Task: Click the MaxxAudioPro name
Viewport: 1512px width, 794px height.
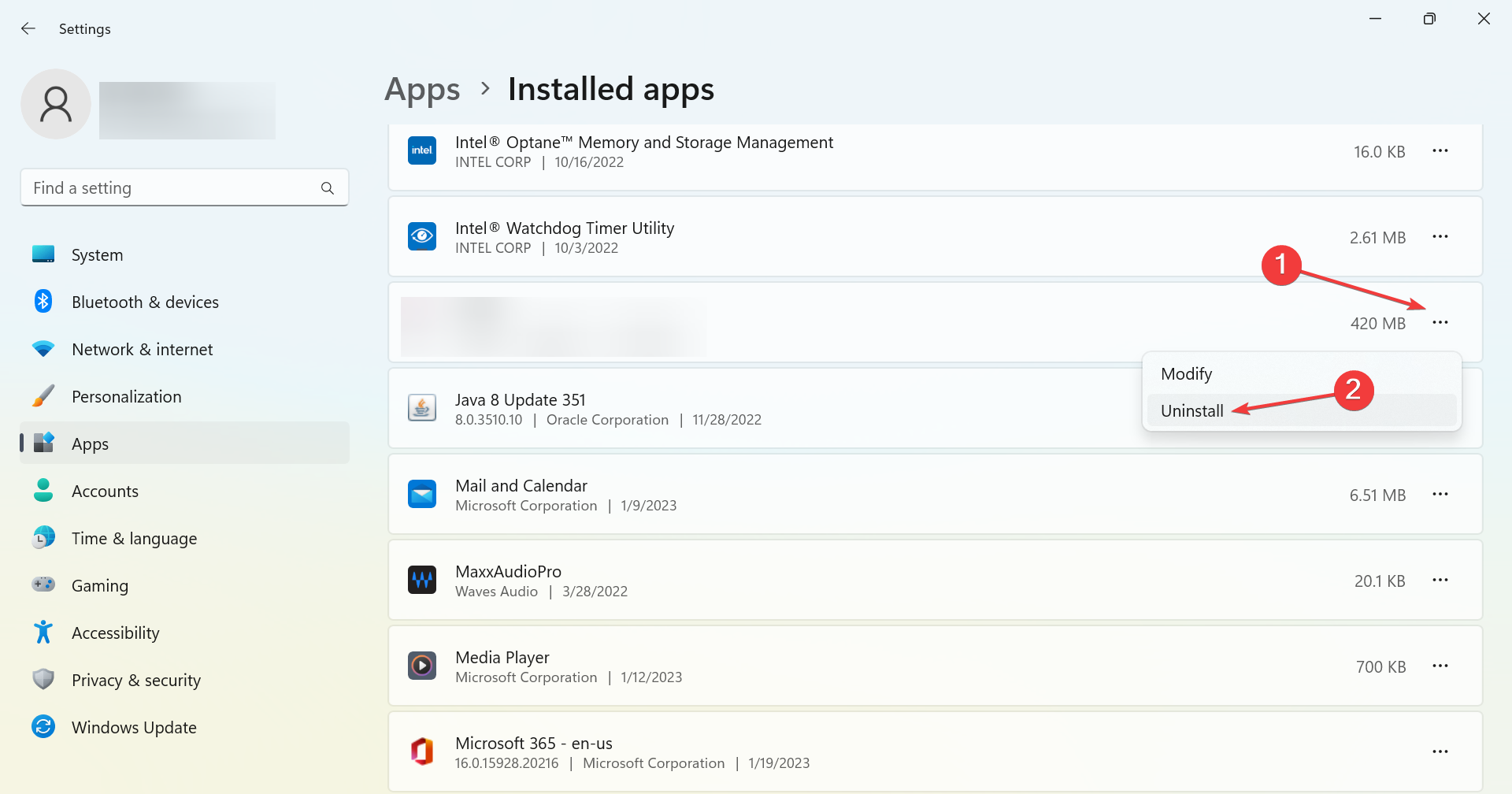Action: [509, 572]
